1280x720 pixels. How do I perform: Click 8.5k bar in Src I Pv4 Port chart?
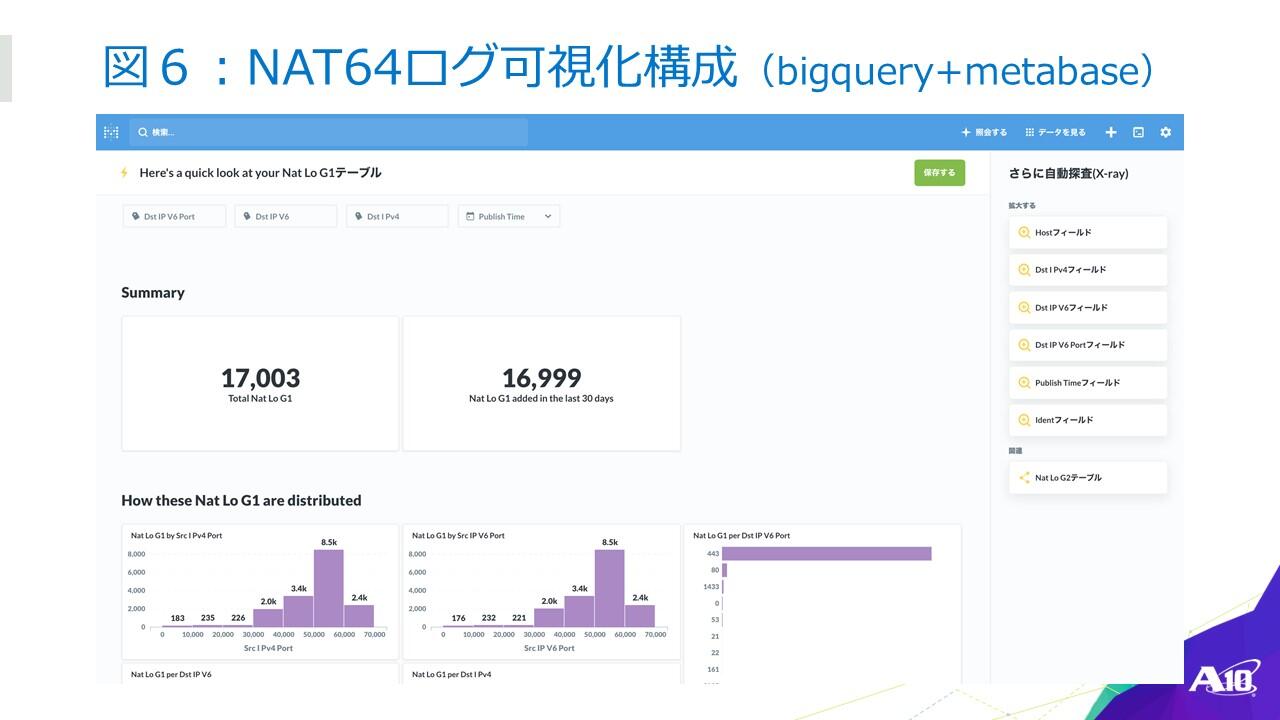(x=328, y=588)
